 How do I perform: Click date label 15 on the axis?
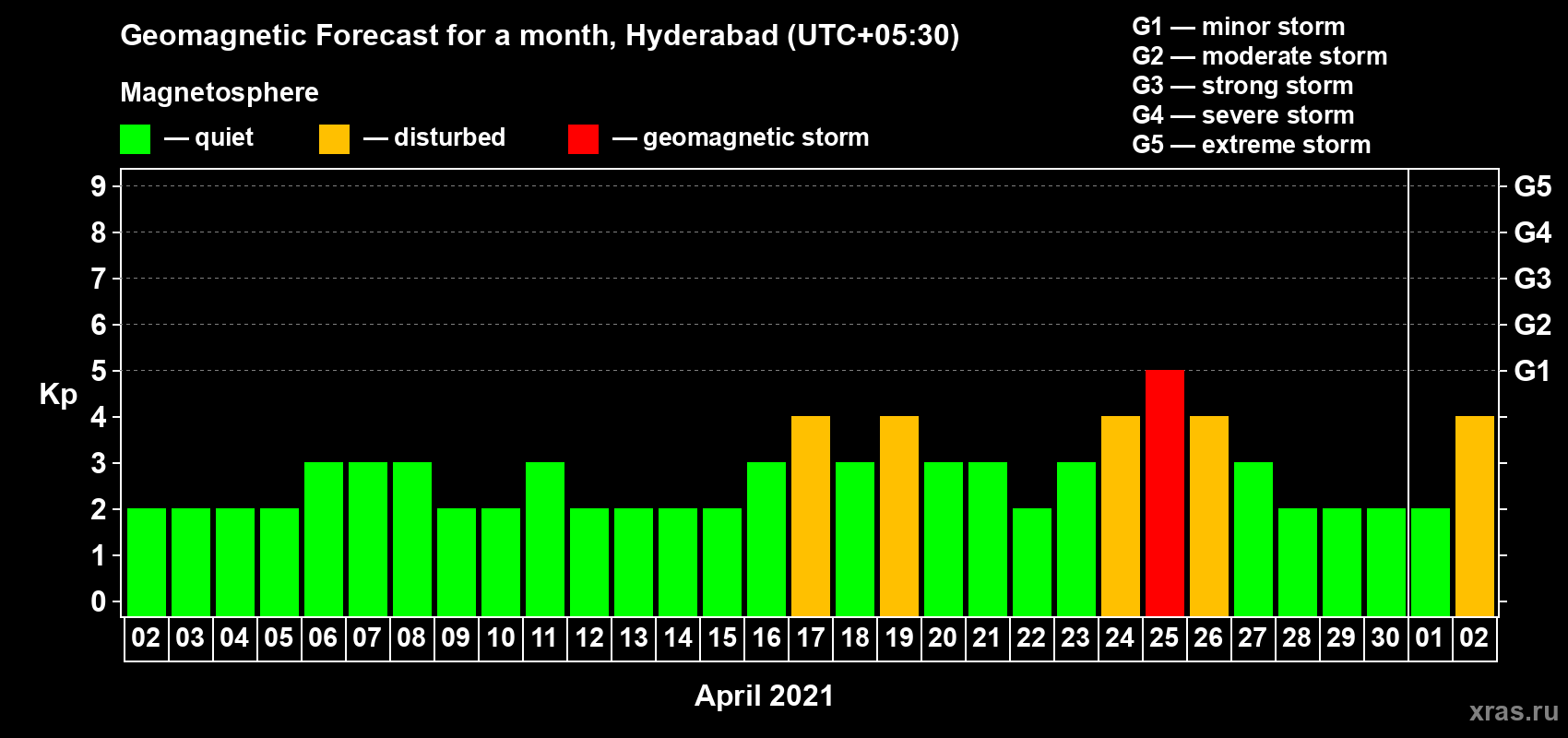722,637
